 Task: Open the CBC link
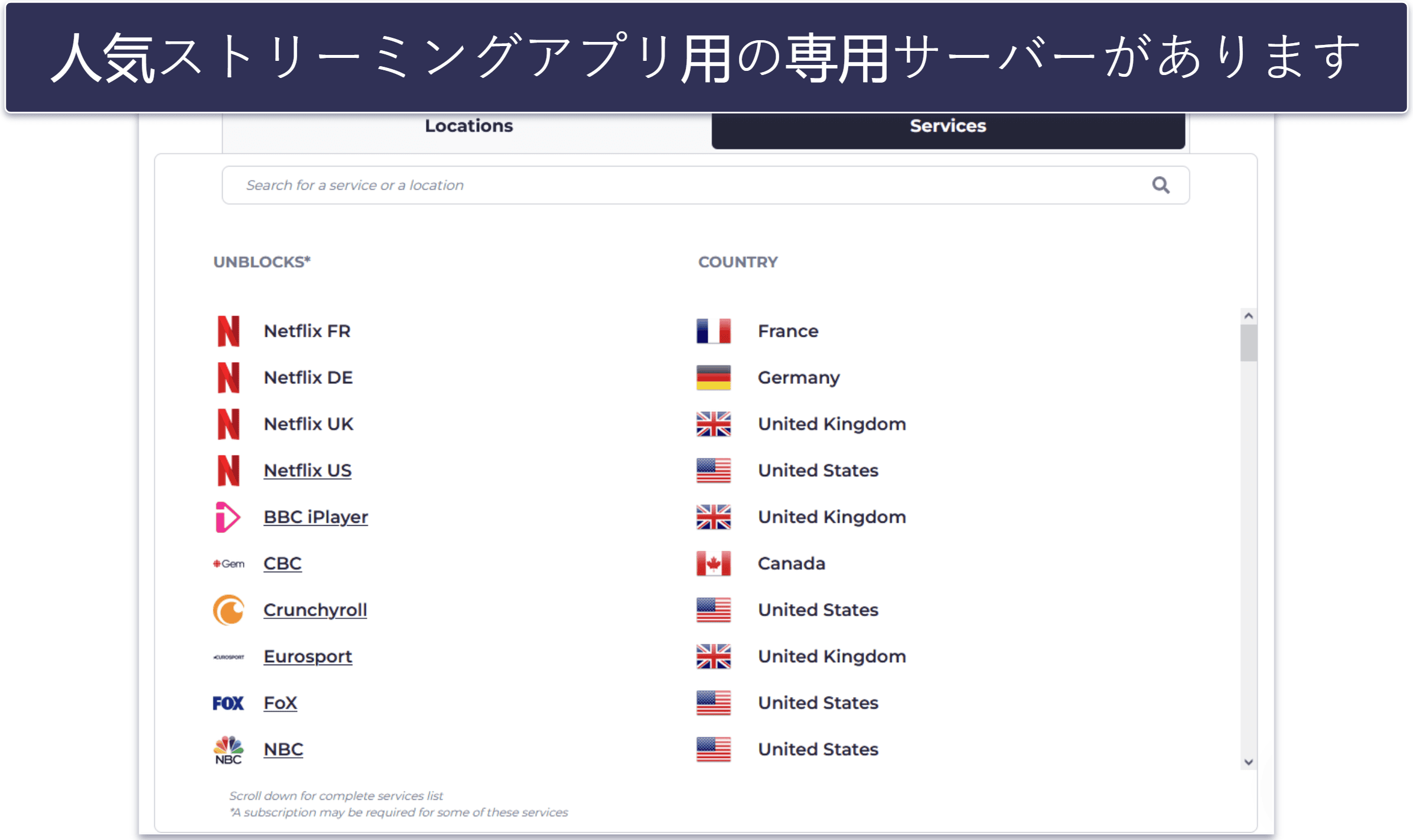tap(282, 564)
